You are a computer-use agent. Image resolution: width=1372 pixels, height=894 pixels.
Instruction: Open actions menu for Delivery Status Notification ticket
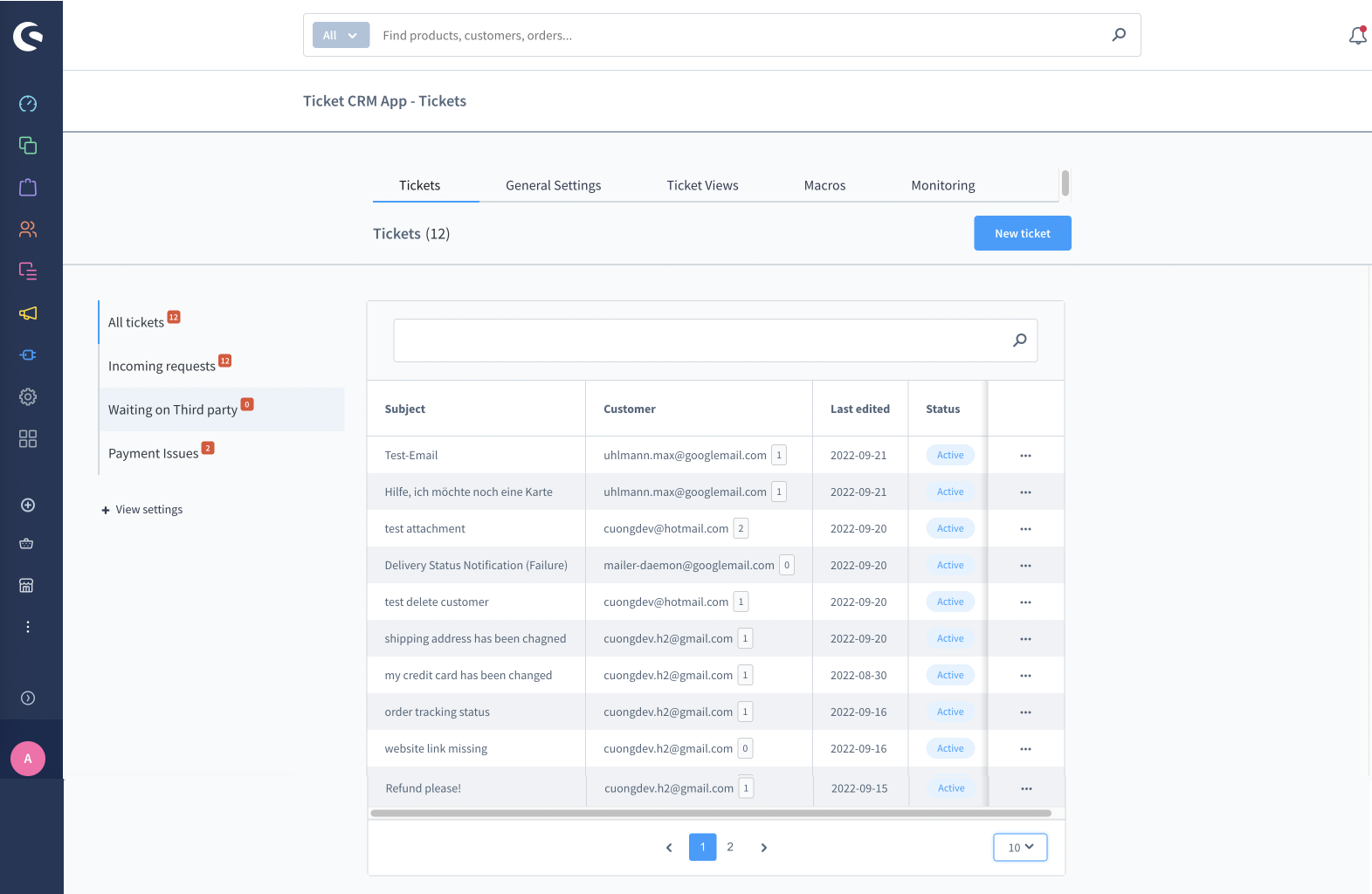[x=1025, y=566]
